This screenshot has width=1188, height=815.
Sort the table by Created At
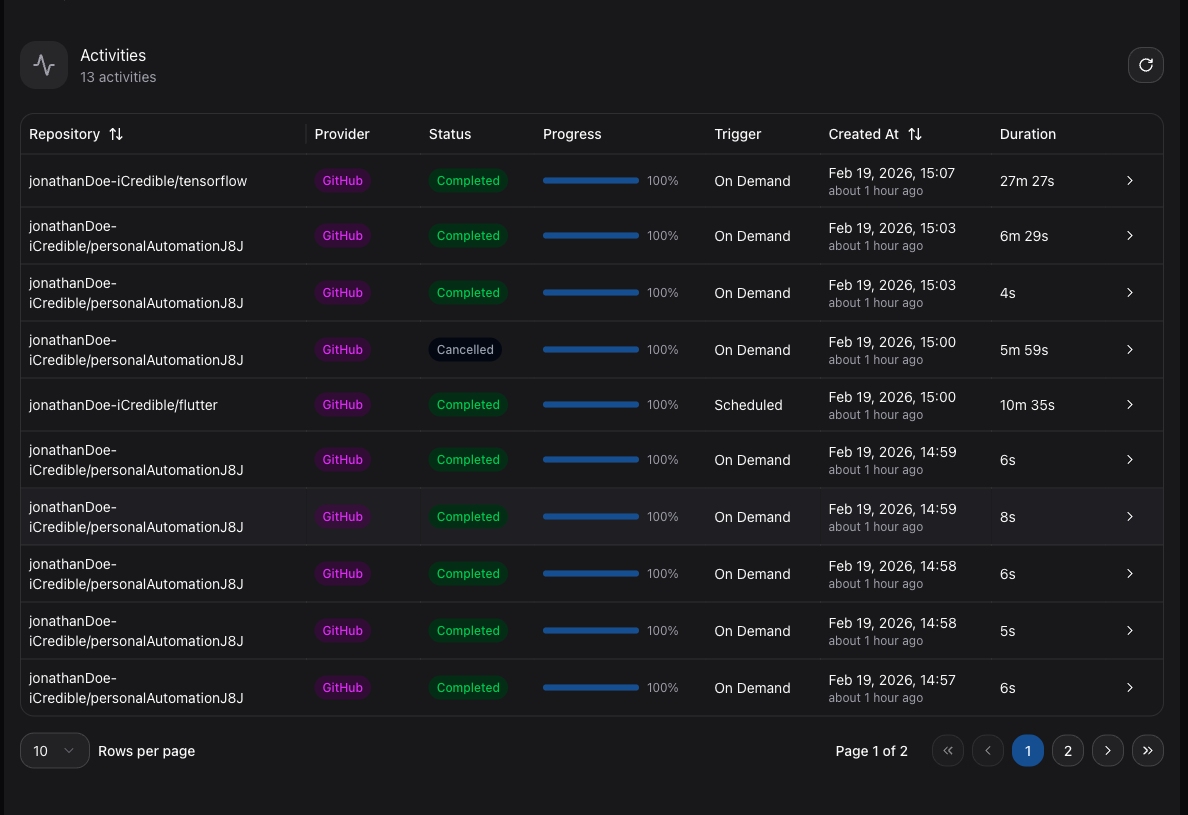pyautogui.click(x=913, y=134)
